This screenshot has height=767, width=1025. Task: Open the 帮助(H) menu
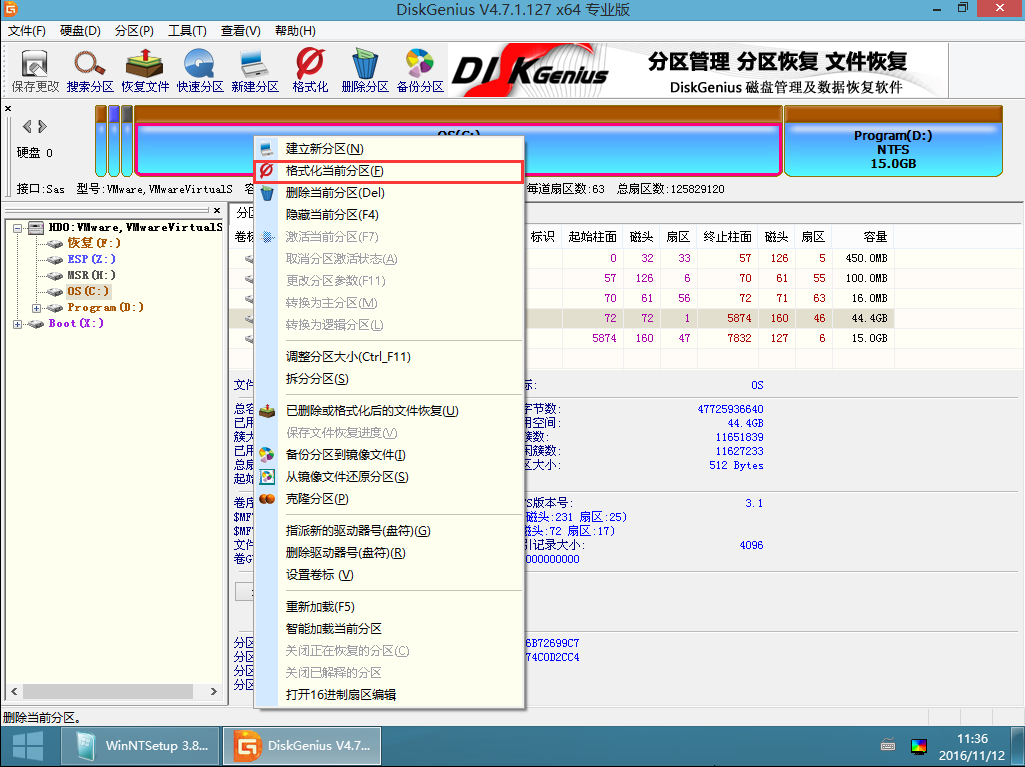click(x=295, y=31)
